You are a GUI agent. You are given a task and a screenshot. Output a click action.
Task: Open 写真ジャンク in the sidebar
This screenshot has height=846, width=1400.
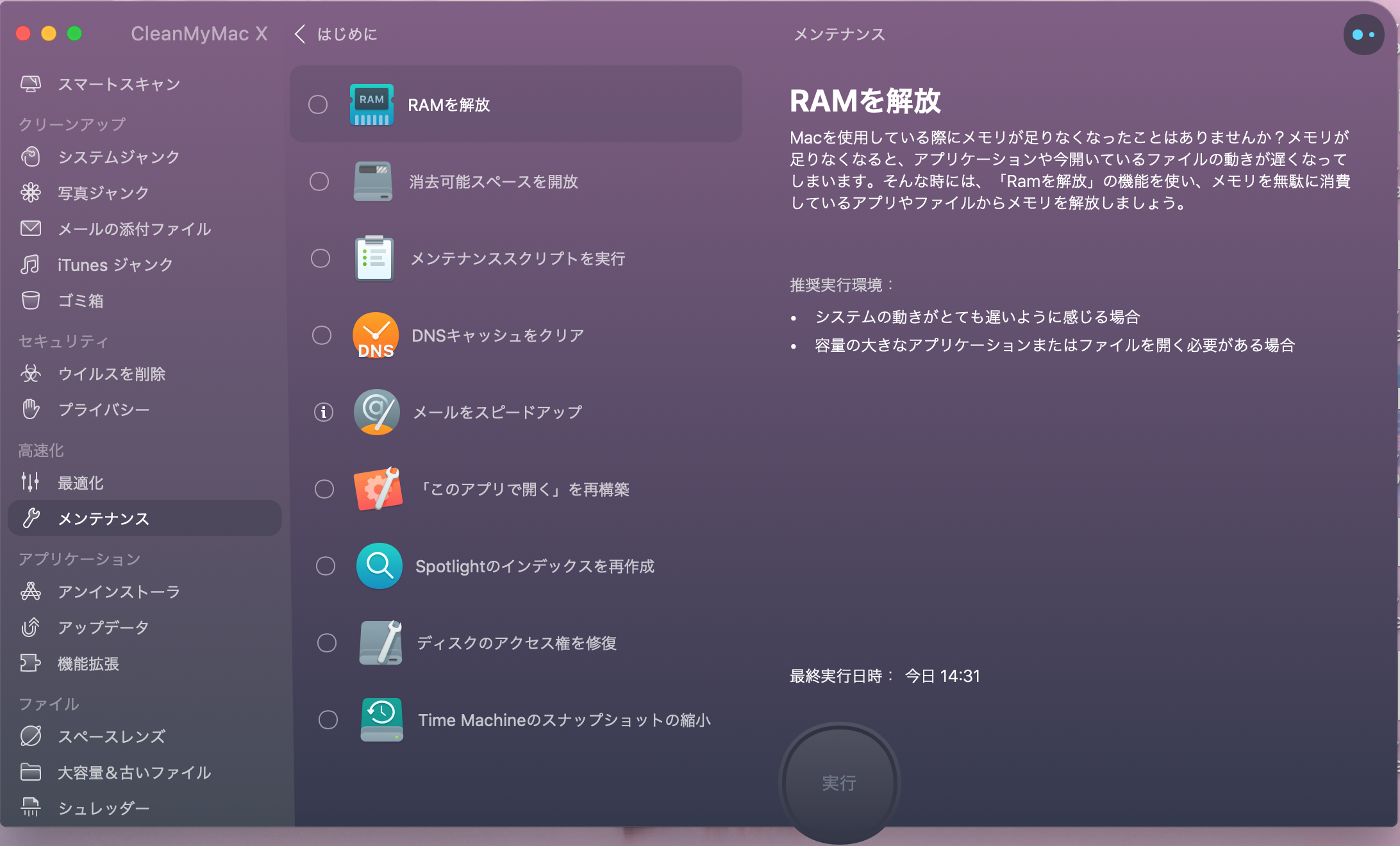(x=145, y=192)
